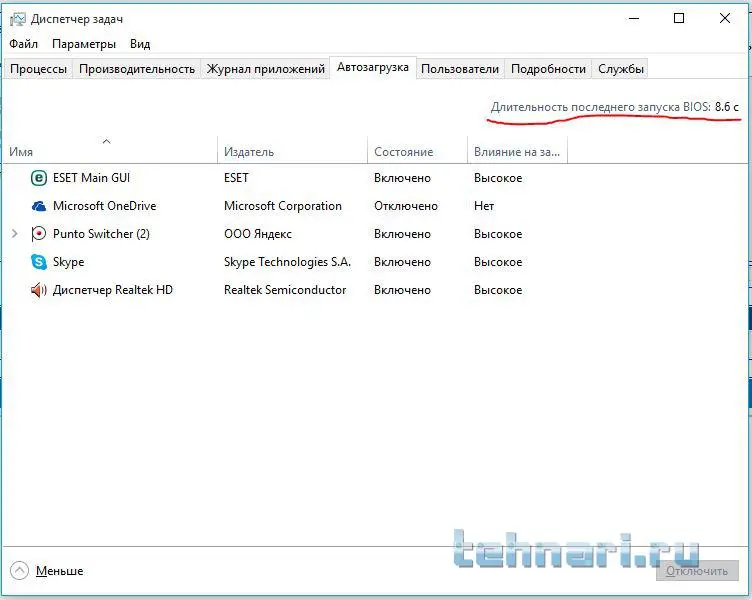Click the Высокое impact of ESET Main GUI
Image resolution: width=752 pixels, height=600 pixels.
pos(498,178)
